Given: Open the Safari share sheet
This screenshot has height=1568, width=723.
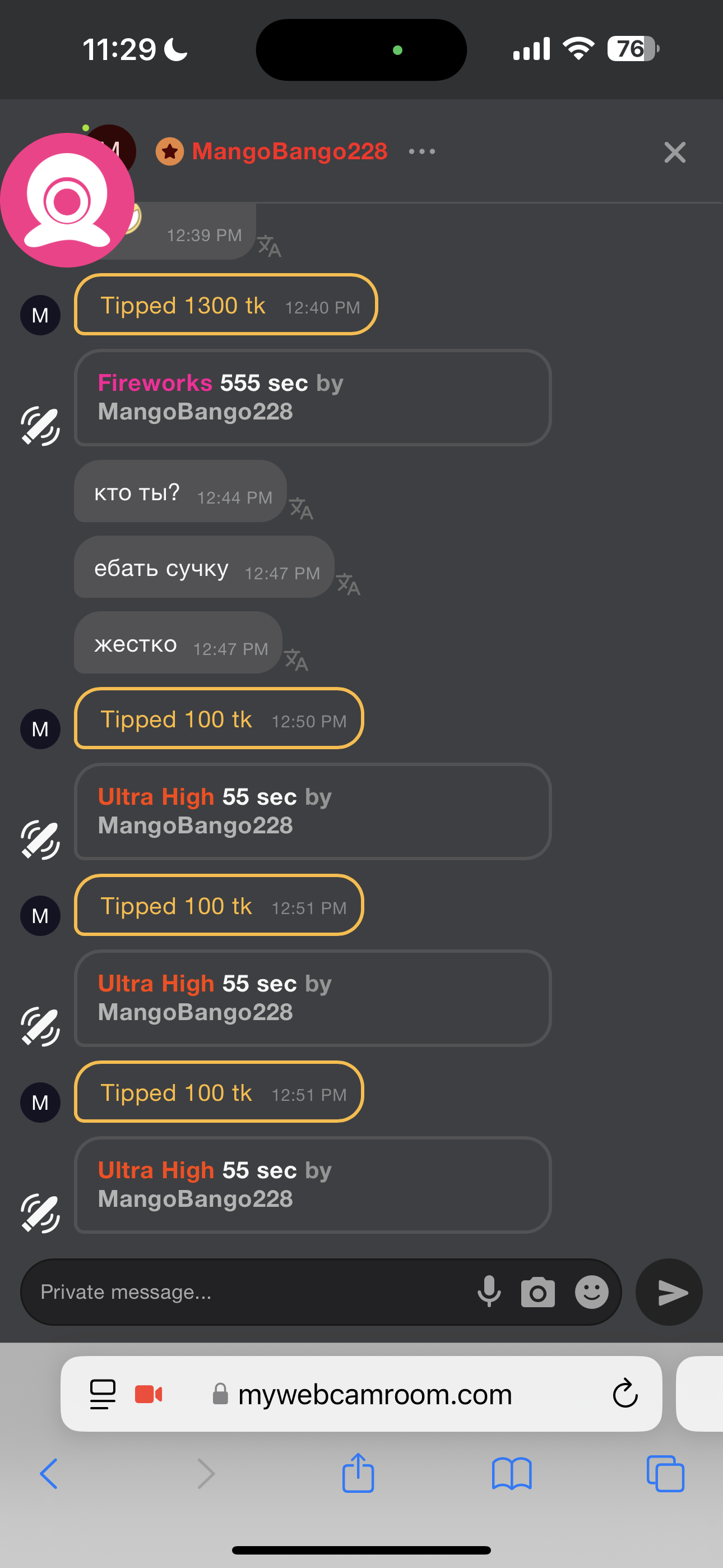Looking at the screenshot, I should 358,1474.
